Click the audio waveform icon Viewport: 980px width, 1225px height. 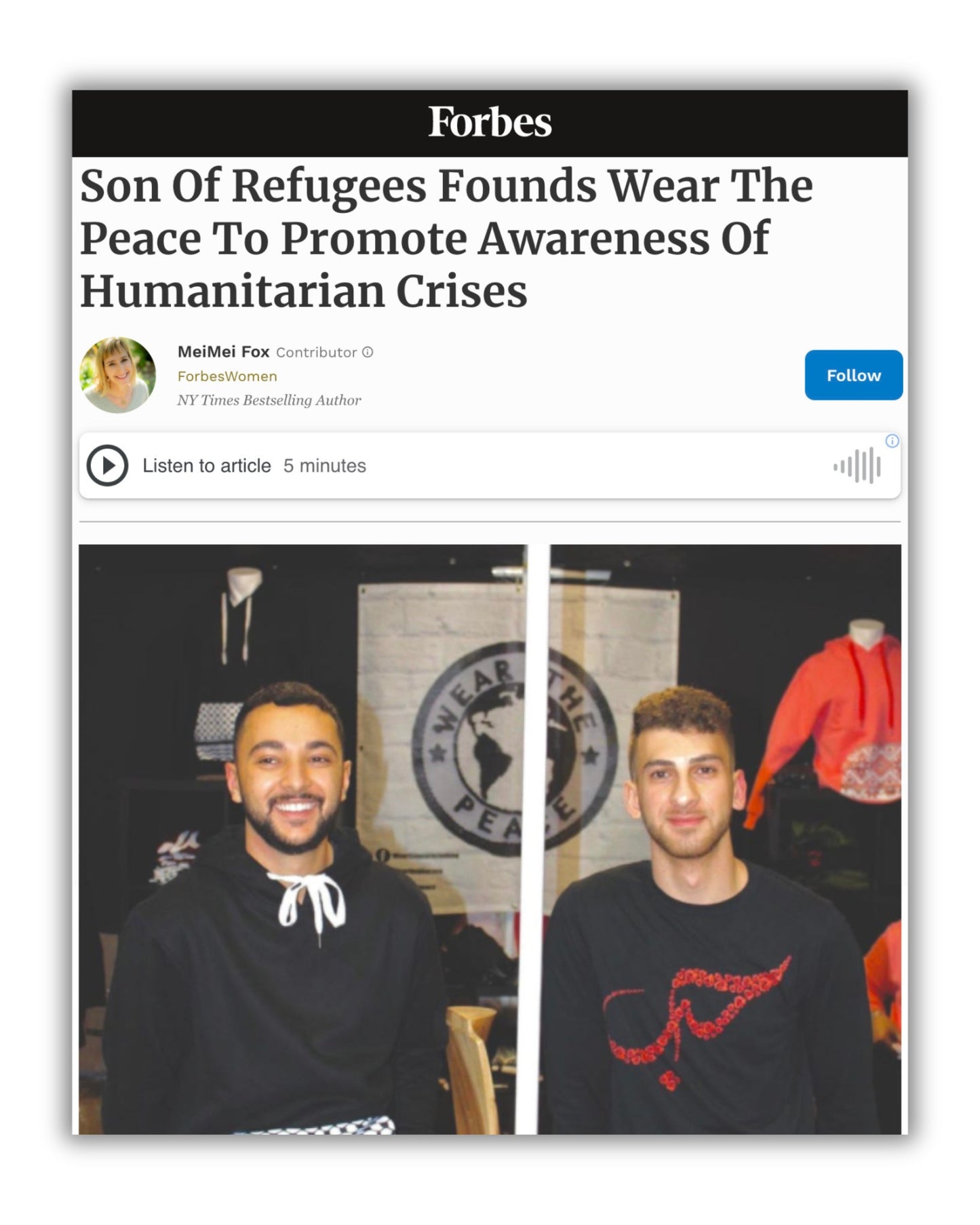tap(857, 466)
